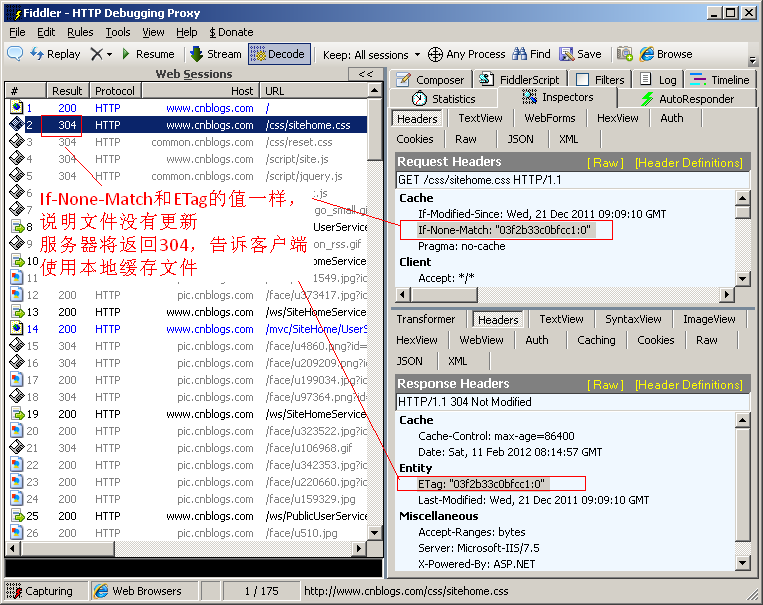Select the Transformer response tab
The height and width of the screenshot is (605, 763).
tap(425, 319)
